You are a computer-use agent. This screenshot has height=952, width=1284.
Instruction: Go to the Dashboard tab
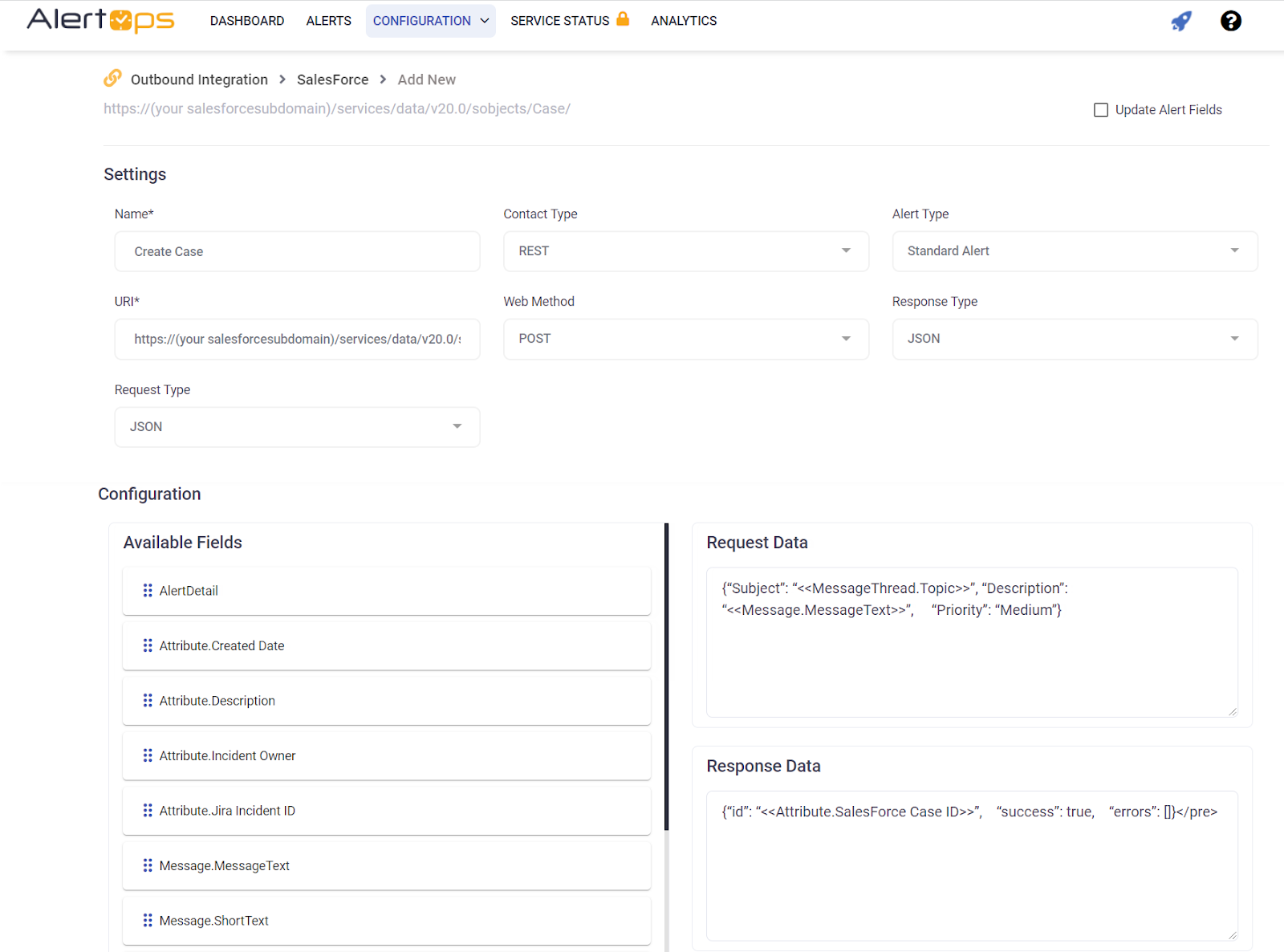pyautogui.click(x=247, y=21)
